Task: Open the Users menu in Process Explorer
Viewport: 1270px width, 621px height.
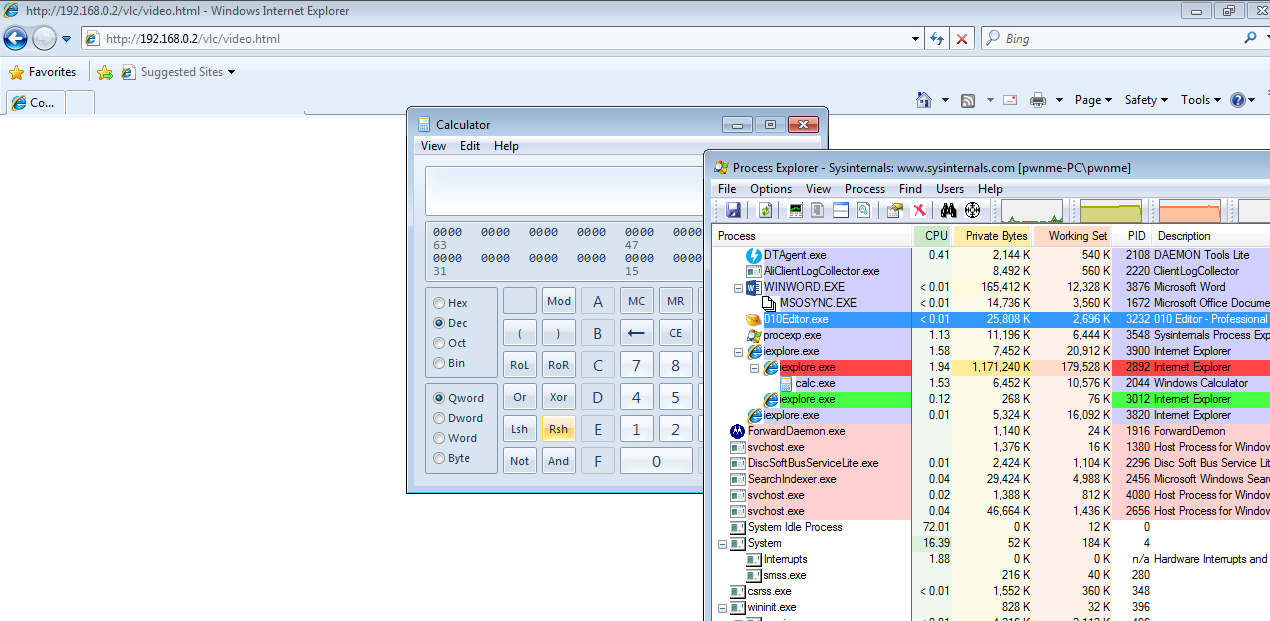Action: tap(950, 189)
